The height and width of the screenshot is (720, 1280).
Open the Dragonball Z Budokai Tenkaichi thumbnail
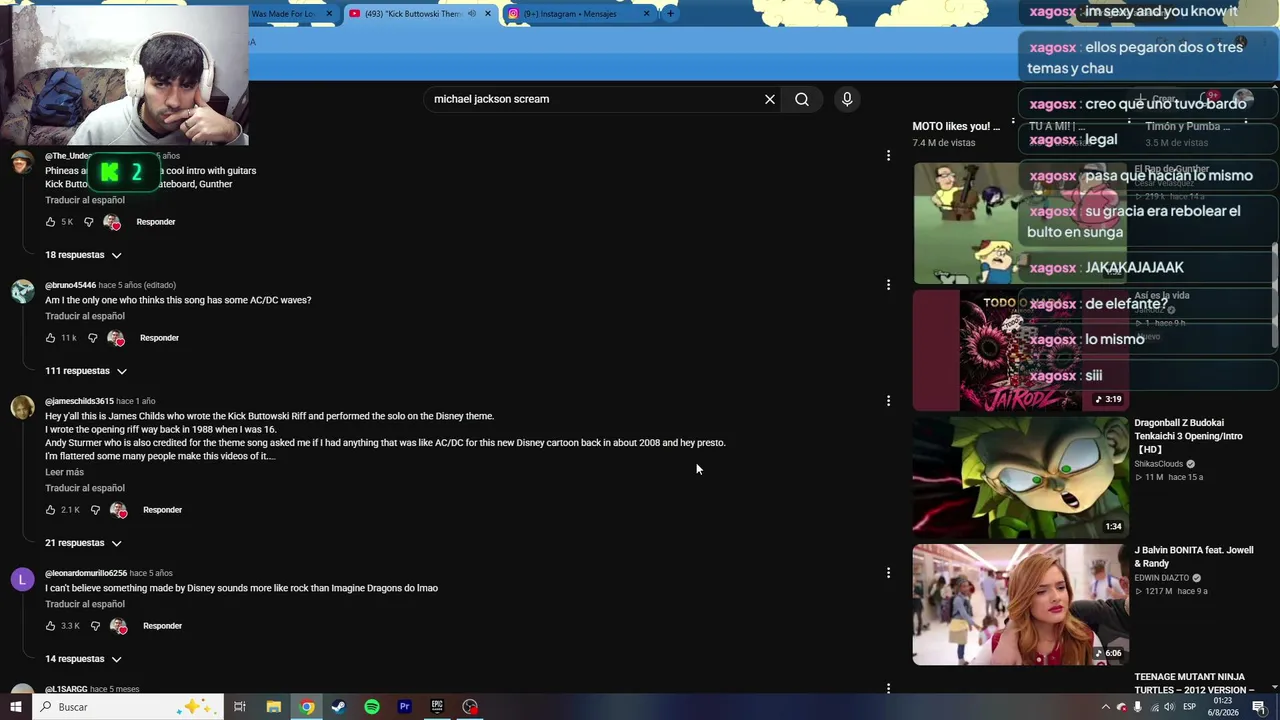click(x=1020, y=477)
